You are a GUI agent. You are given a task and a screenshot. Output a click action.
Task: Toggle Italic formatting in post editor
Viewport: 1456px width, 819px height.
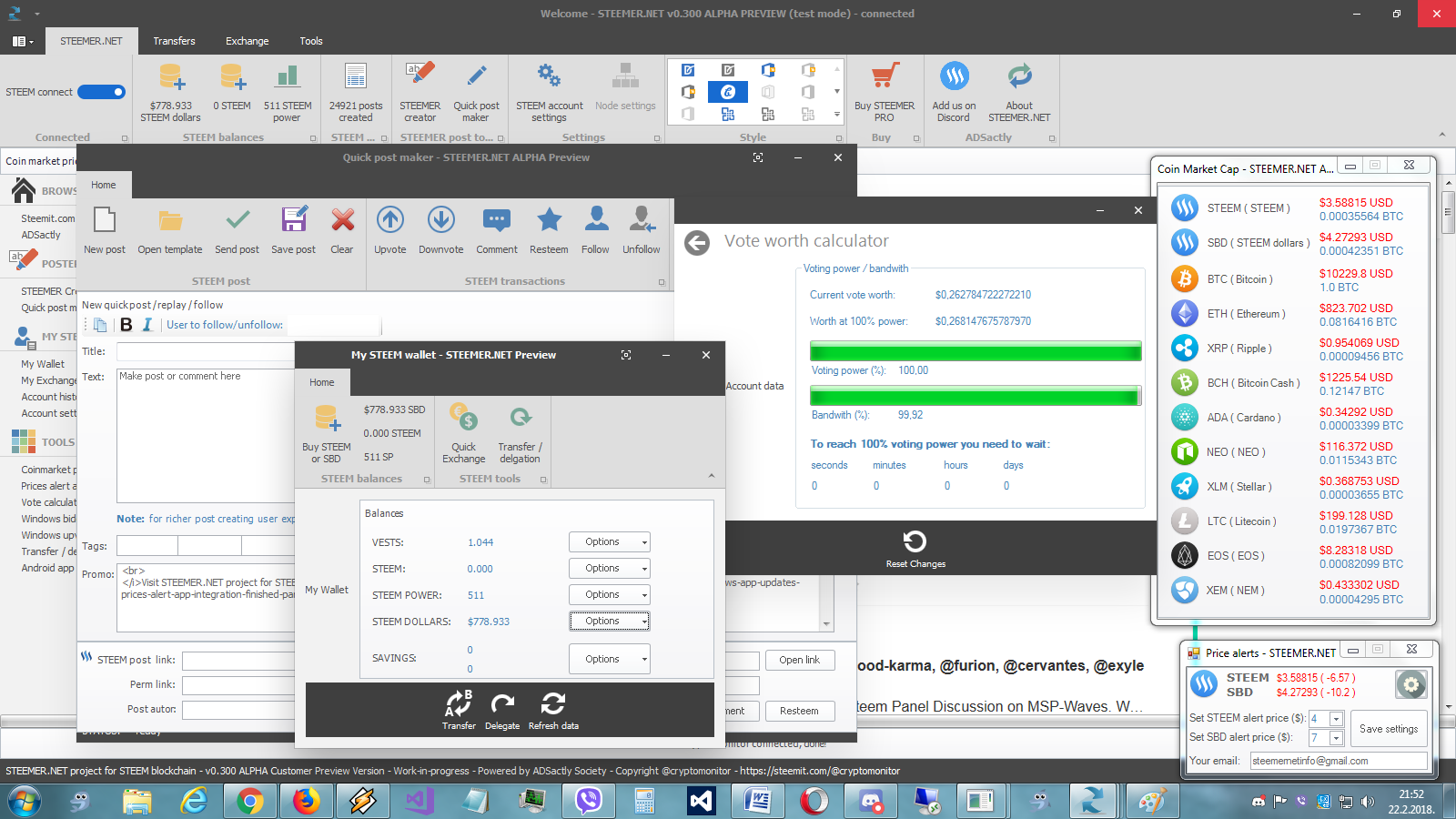147,325
